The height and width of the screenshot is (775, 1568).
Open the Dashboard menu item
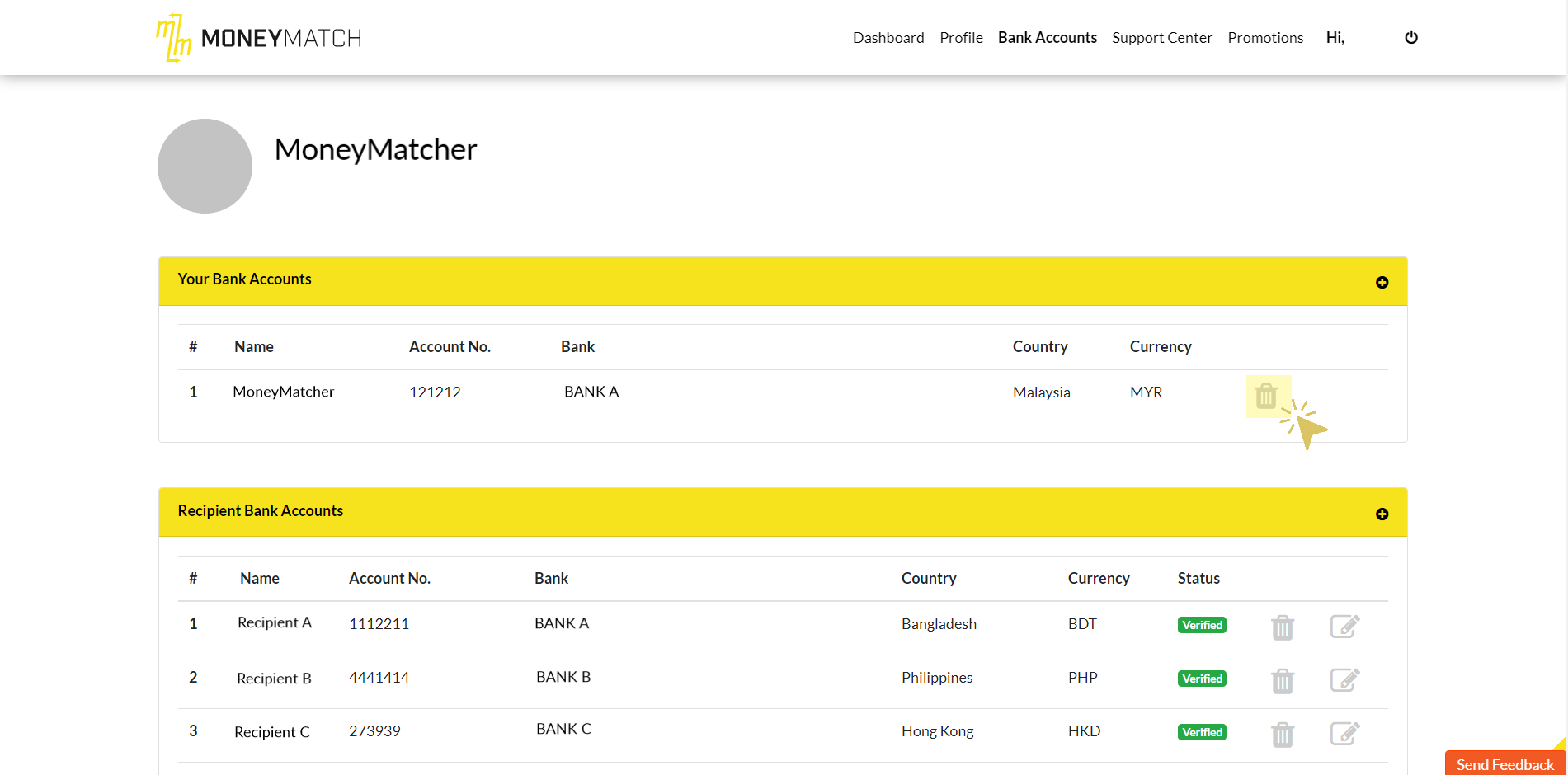[888, 38]
